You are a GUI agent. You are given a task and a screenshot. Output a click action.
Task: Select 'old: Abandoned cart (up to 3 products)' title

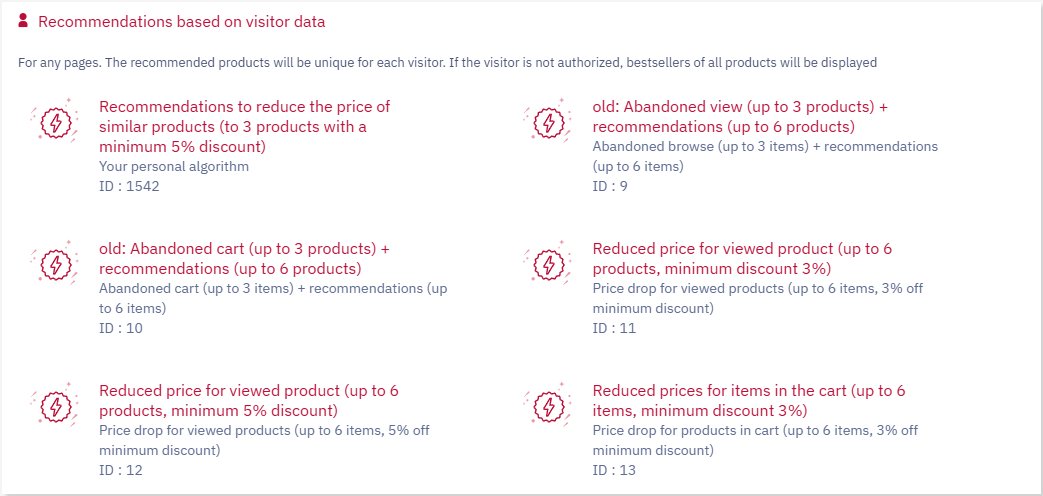[244, 259]
